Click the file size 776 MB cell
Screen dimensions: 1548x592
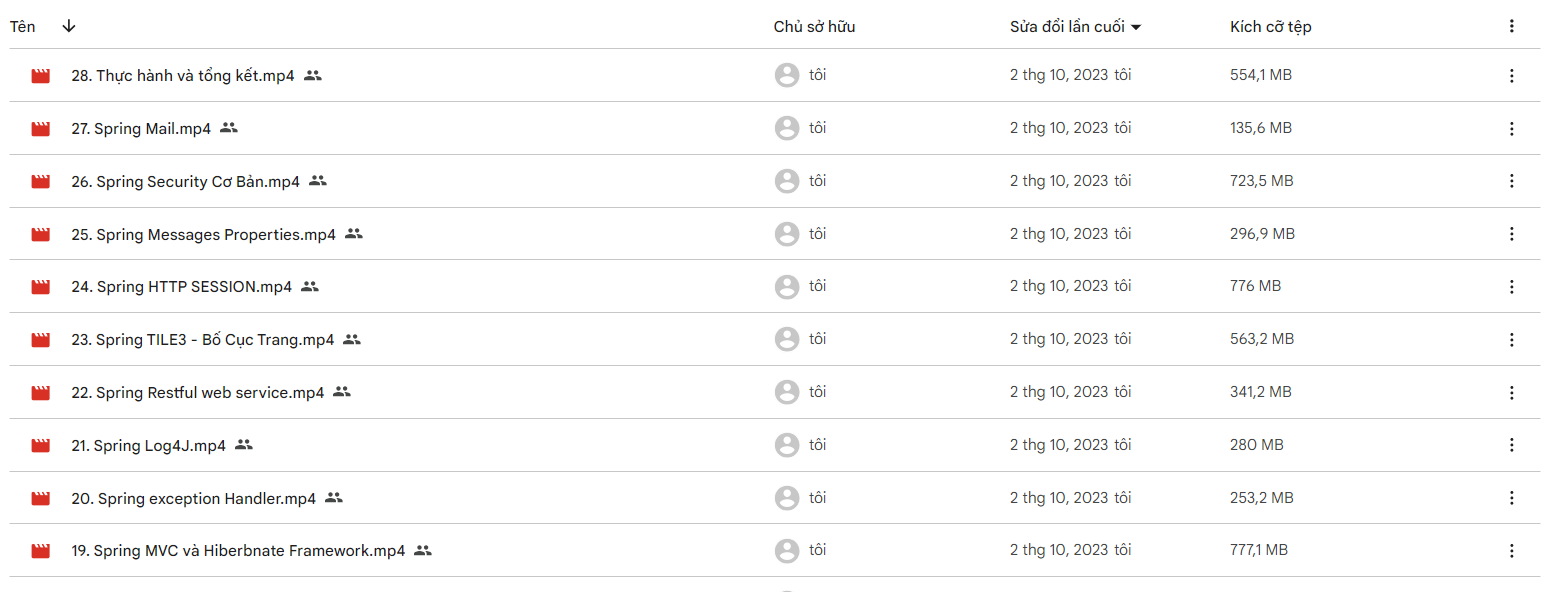(1255, 286)
